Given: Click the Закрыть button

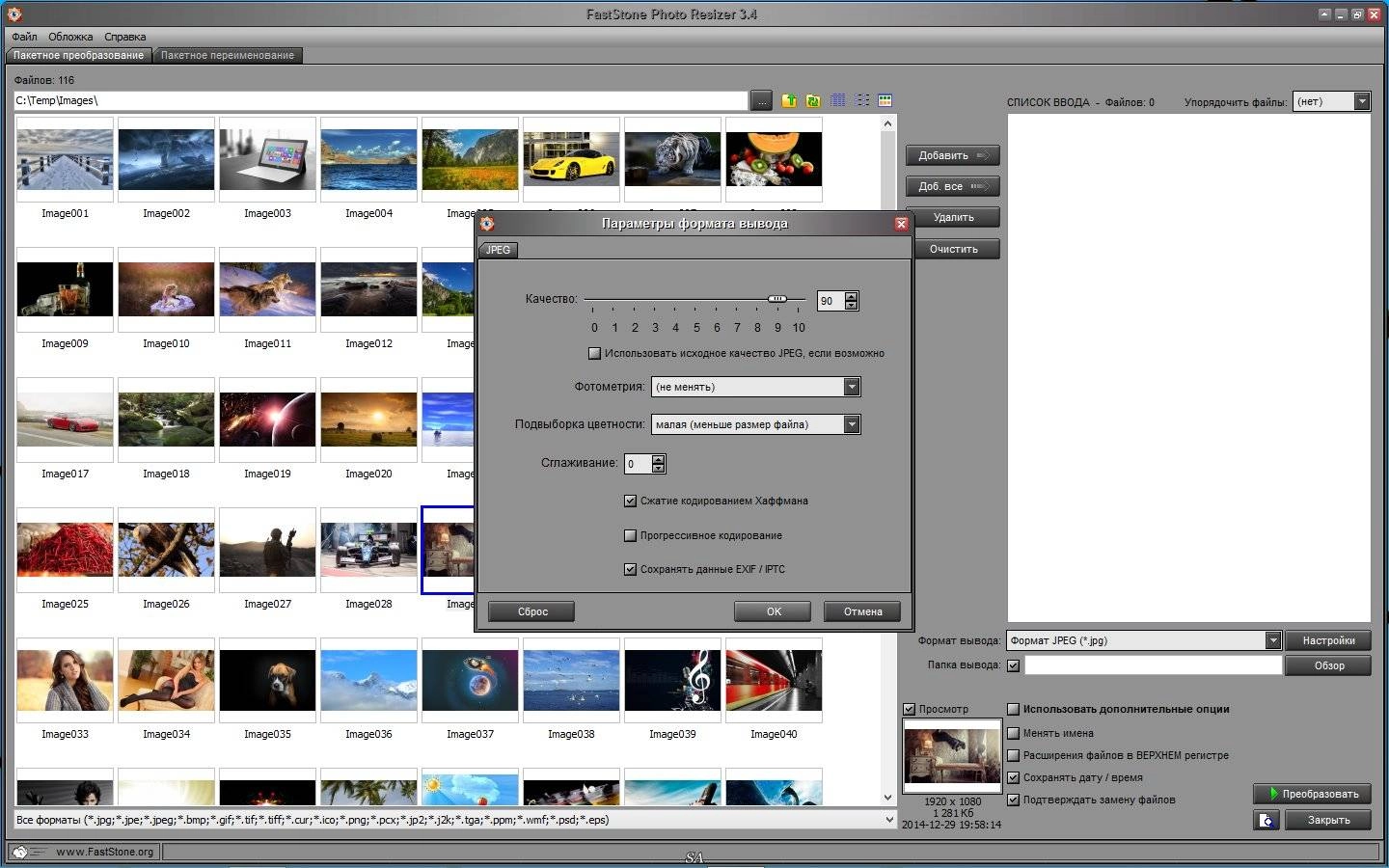Looking at the screenshot, I should click(1328, 820).
